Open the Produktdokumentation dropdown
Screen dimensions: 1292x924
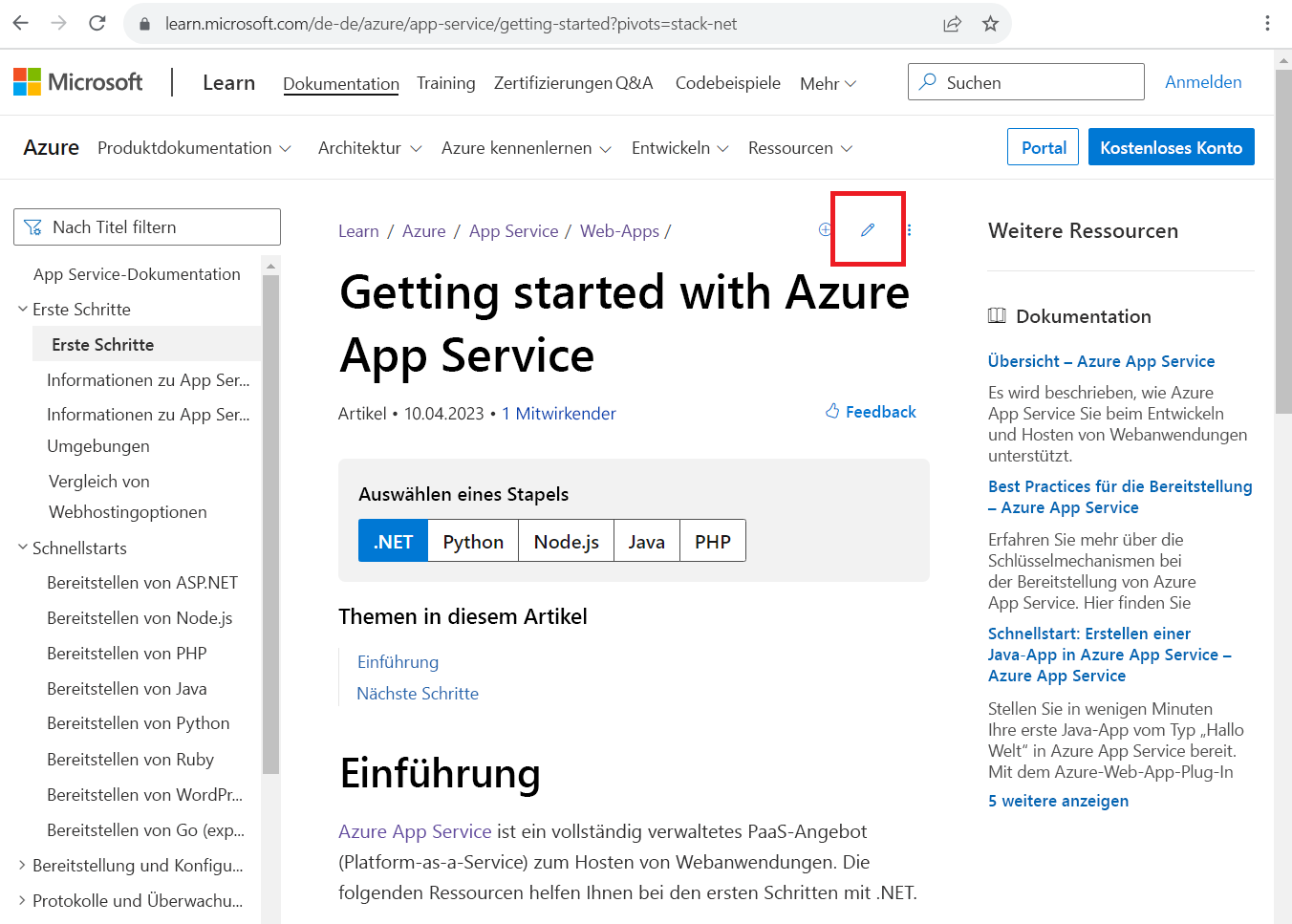(194, 148)
